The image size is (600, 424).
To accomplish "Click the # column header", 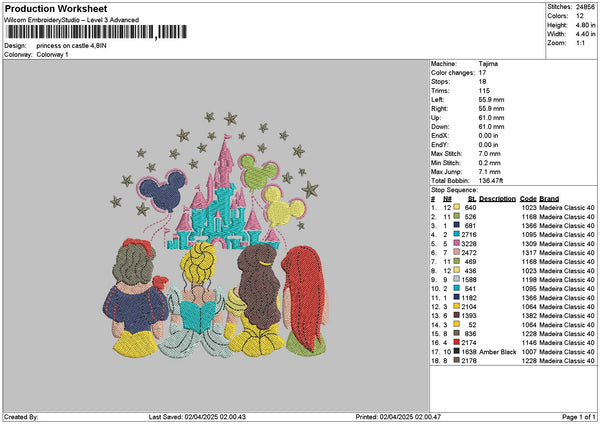I will pyautogui.click(x=433, y=199).
